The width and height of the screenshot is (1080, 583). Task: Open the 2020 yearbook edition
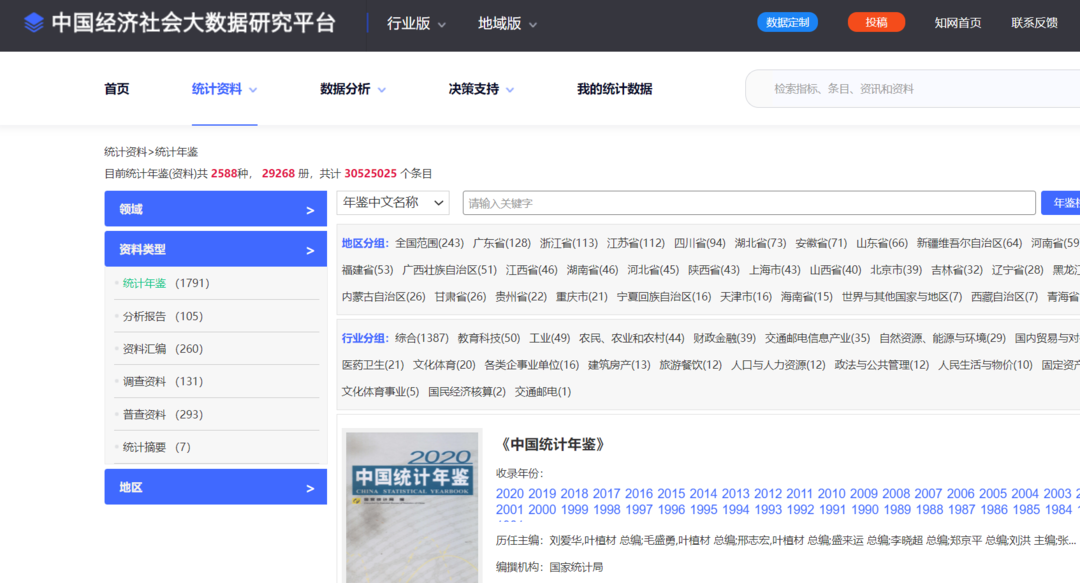click(510, 494)
